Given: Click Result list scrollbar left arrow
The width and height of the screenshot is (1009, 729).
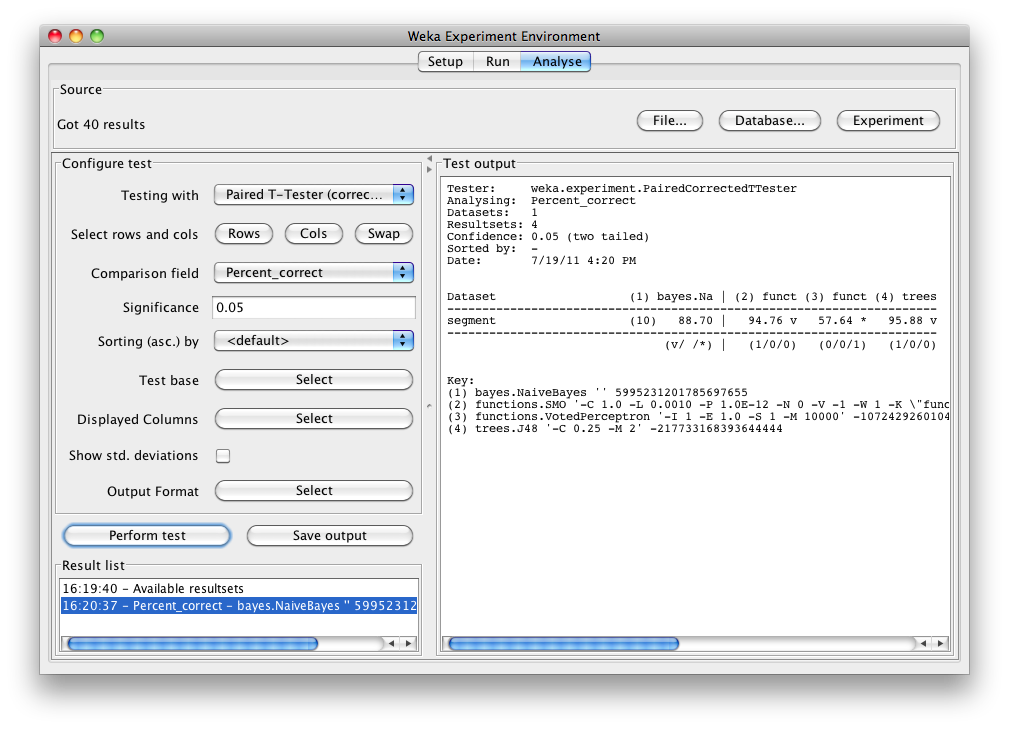Looking at the screenshot, I should click(x=391, y=643).
